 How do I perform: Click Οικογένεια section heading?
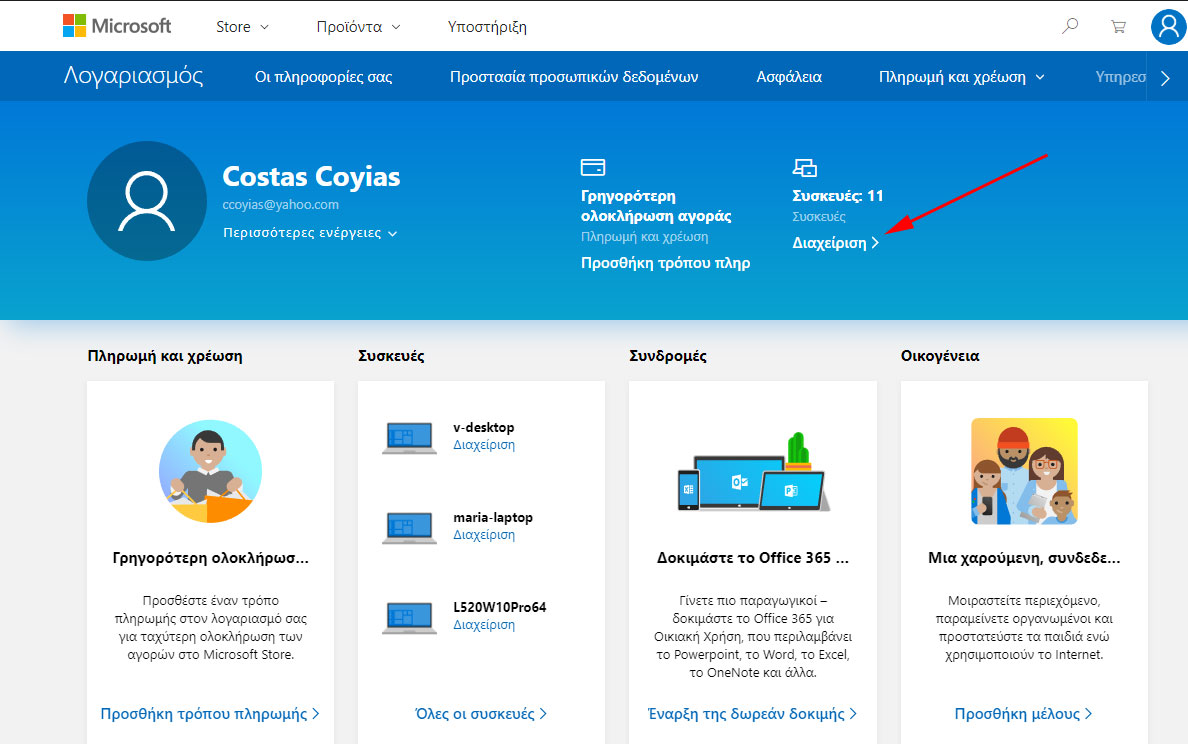(940, 356)
